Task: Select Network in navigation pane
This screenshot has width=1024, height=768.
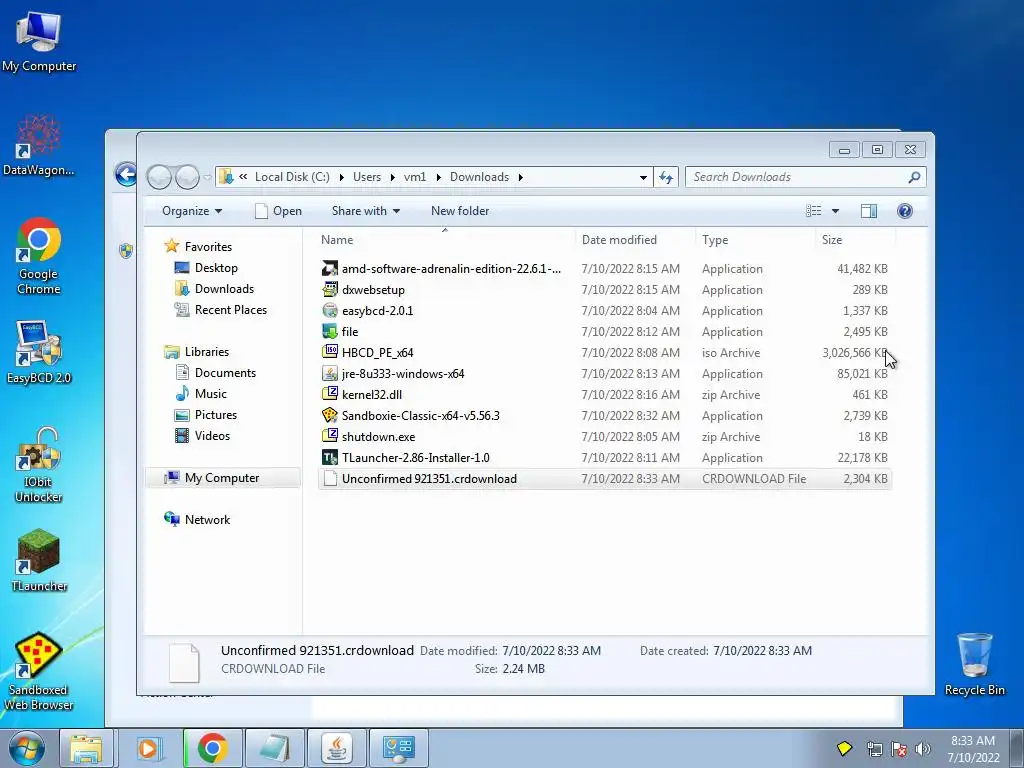Action: click(197, 520)
